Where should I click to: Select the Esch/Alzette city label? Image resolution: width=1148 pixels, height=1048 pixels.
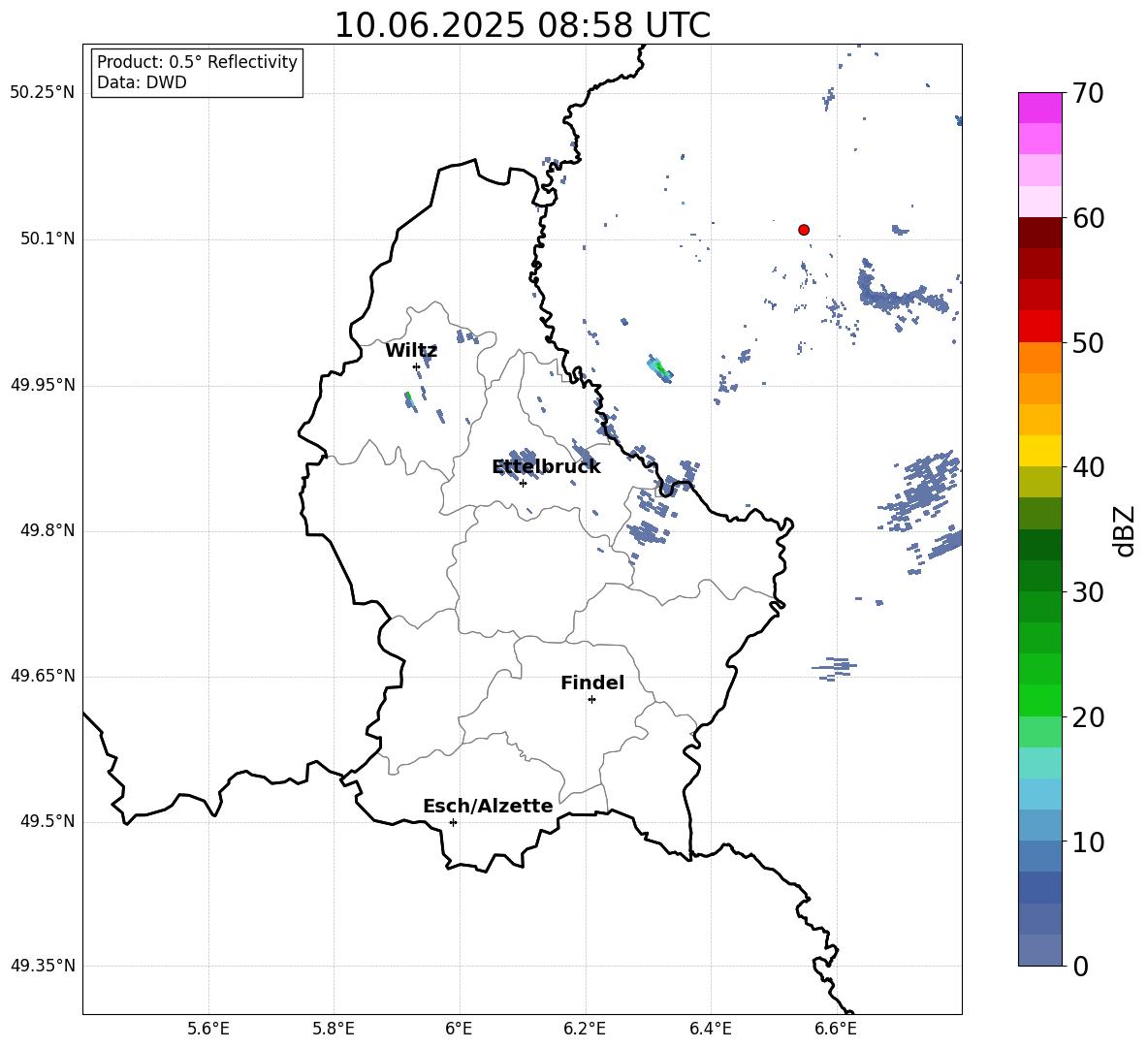click(488, 806)
